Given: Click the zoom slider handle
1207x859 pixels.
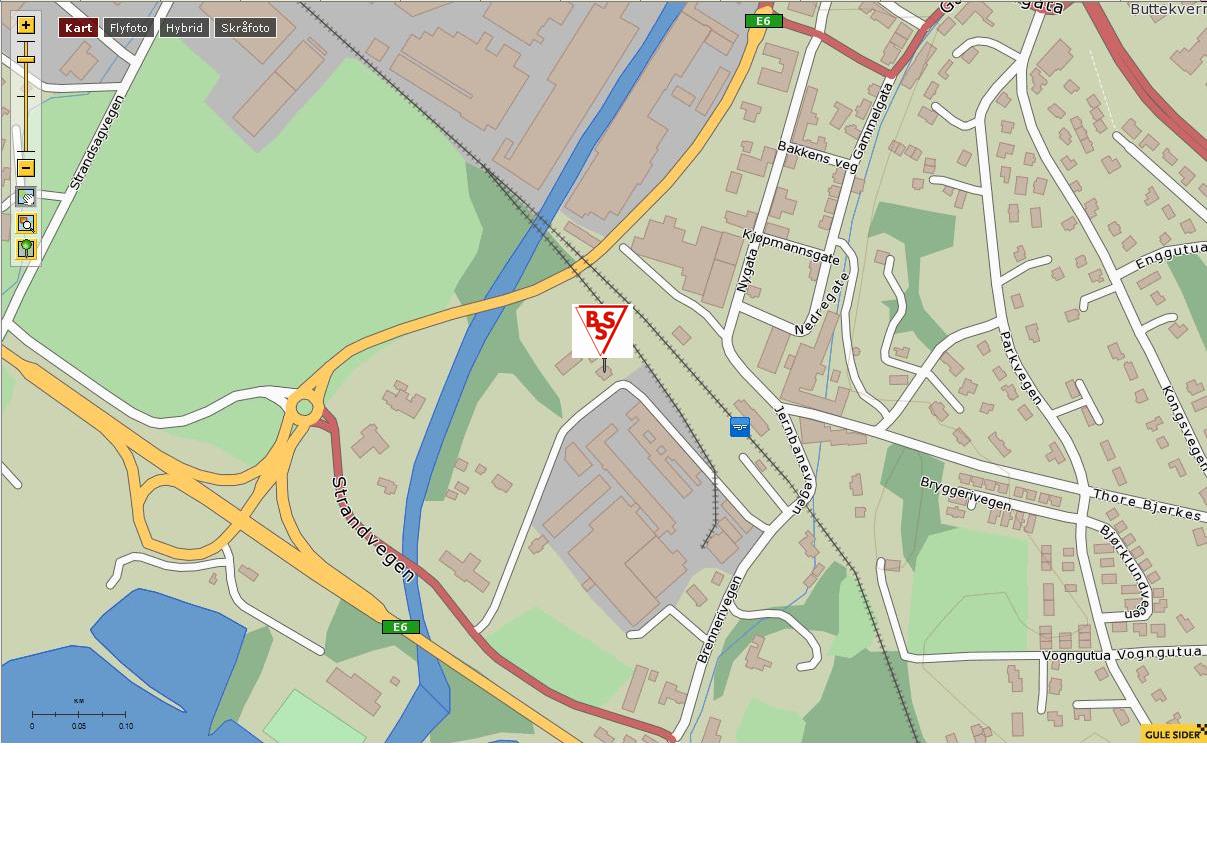Looking at the screenshot, I should point(26,60).
